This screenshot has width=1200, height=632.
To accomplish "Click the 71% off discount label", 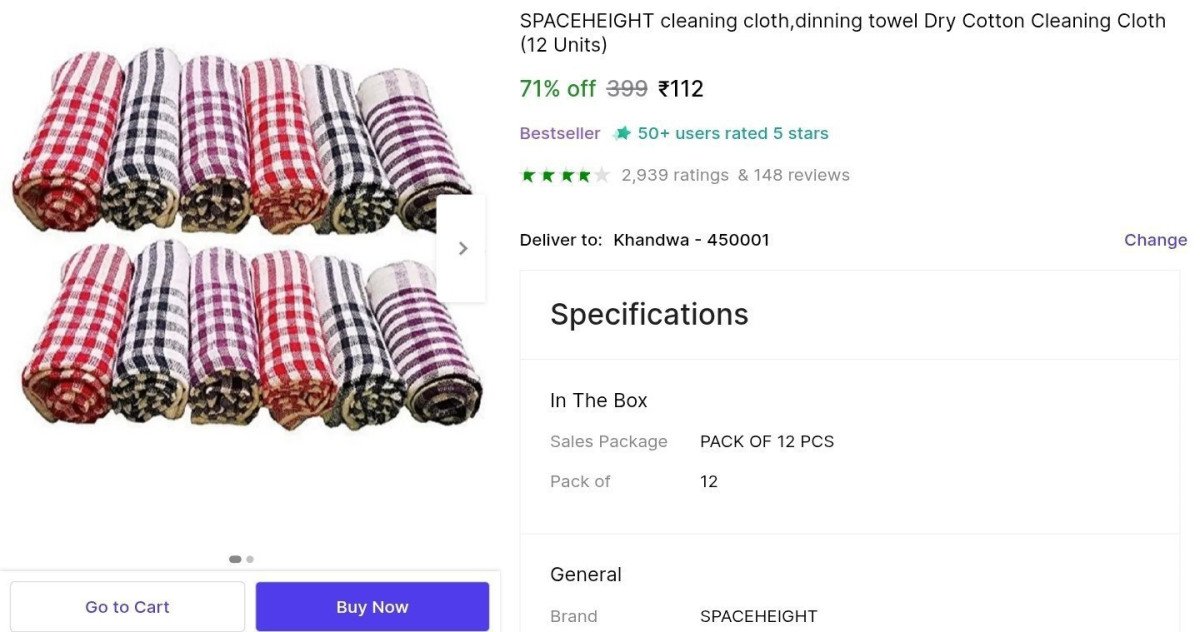I will 557,89.
